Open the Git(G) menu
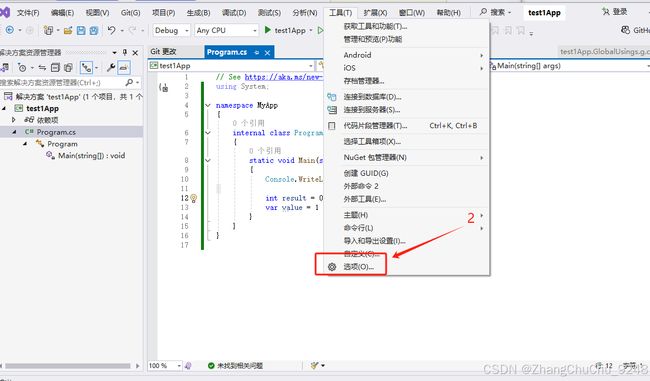Screen dimensions: 650x381 click(130, 12)
